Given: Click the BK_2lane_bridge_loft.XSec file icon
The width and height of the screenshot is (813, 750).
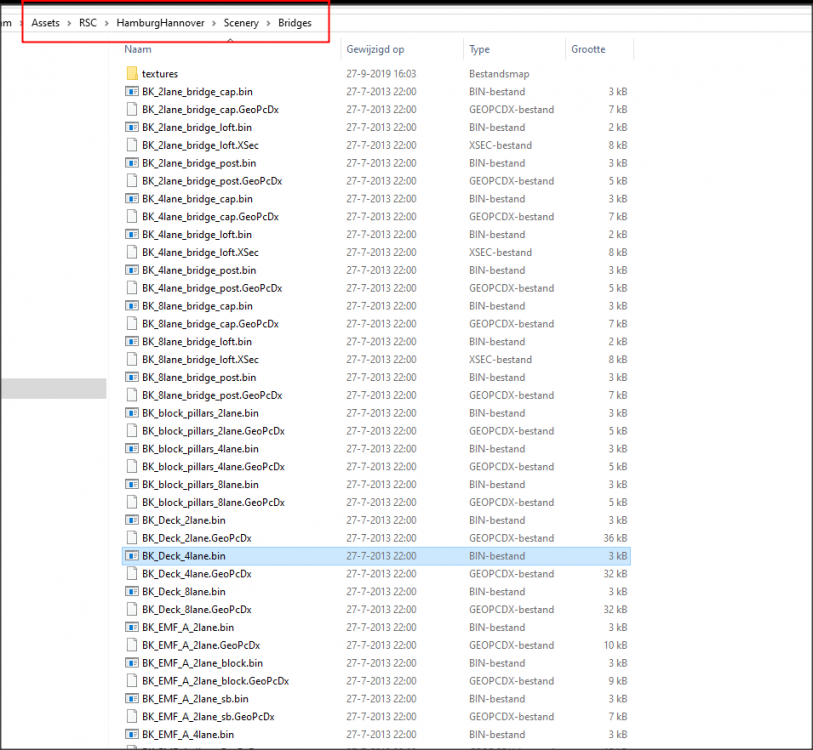Looking at the screenshot, I should (x=132, y=146).
